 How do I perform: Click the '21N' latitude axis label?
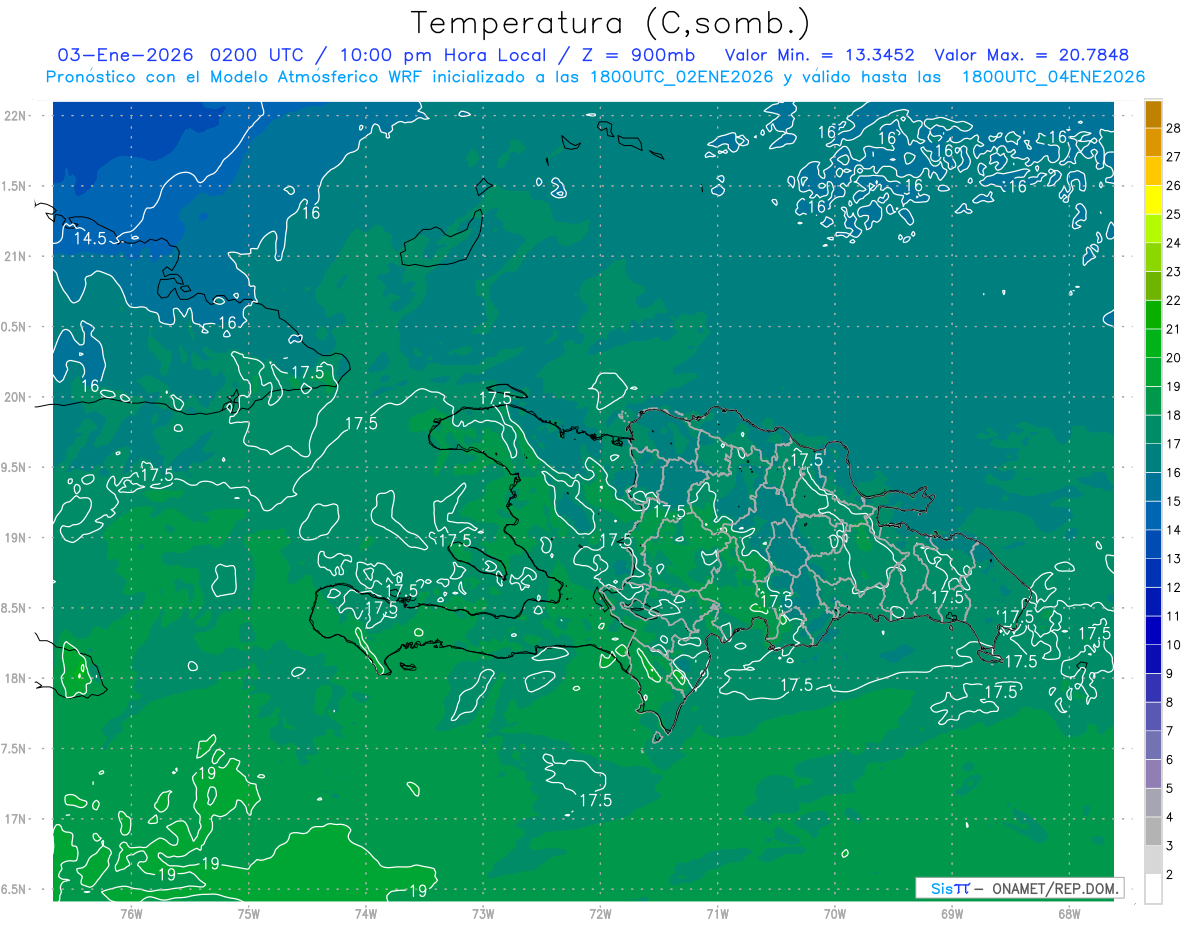15,256
